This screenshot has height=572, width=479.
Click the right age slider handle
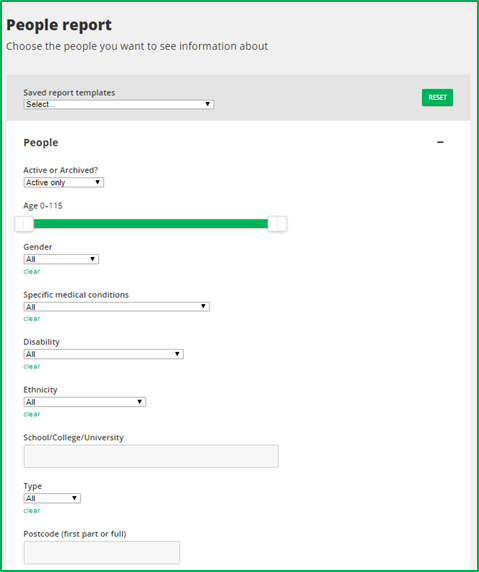[x=277, y=224]
